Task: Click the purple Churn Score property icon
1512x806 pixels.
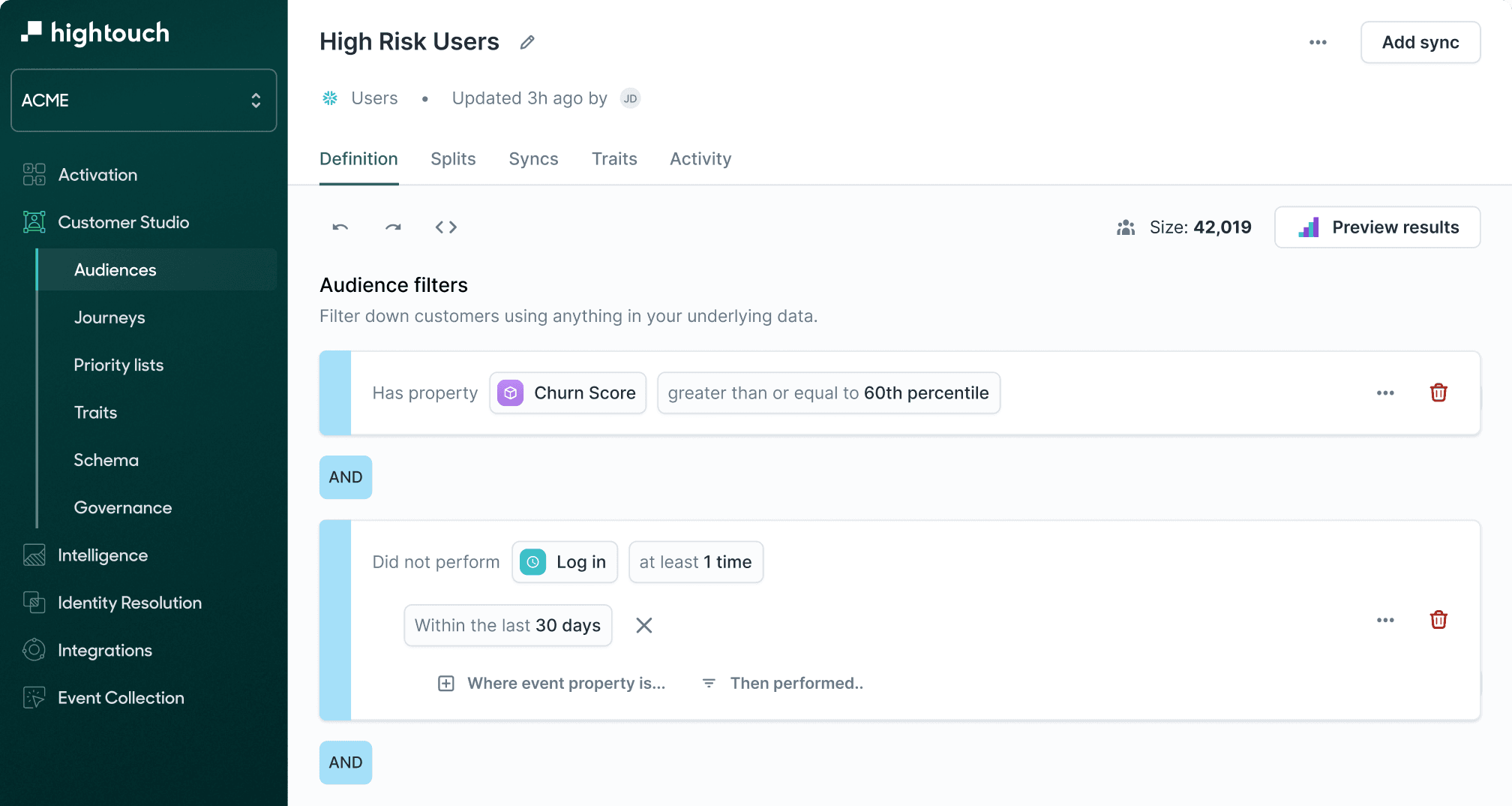Action: pyautogui.click(x=510, y=392)
